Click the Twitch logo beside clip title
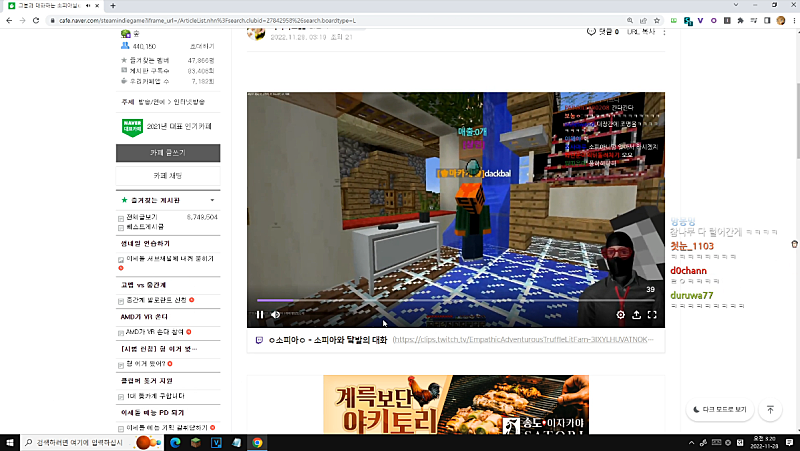 [259, 340]
